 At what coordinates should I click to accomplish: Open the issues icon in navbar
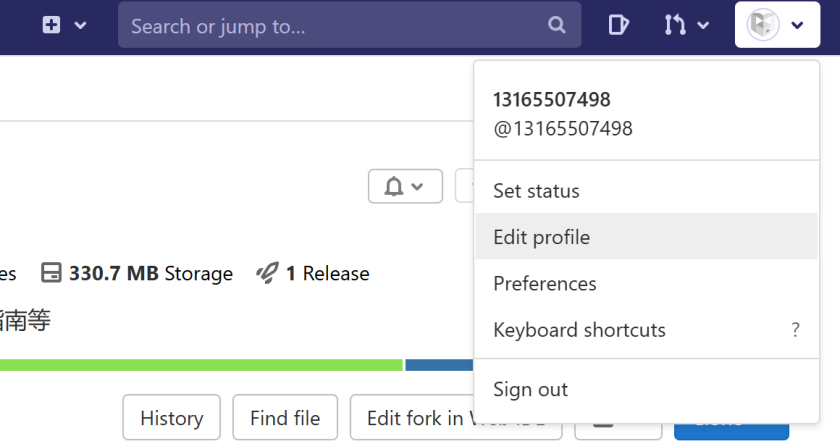point(618,25)
